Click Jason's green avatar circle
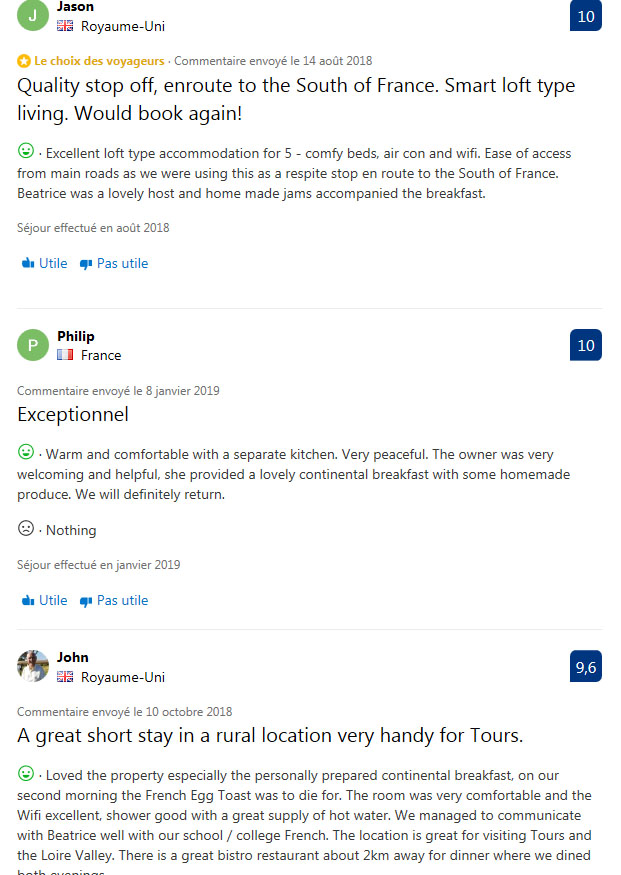 pyautogui.click(x=33, y=16)
